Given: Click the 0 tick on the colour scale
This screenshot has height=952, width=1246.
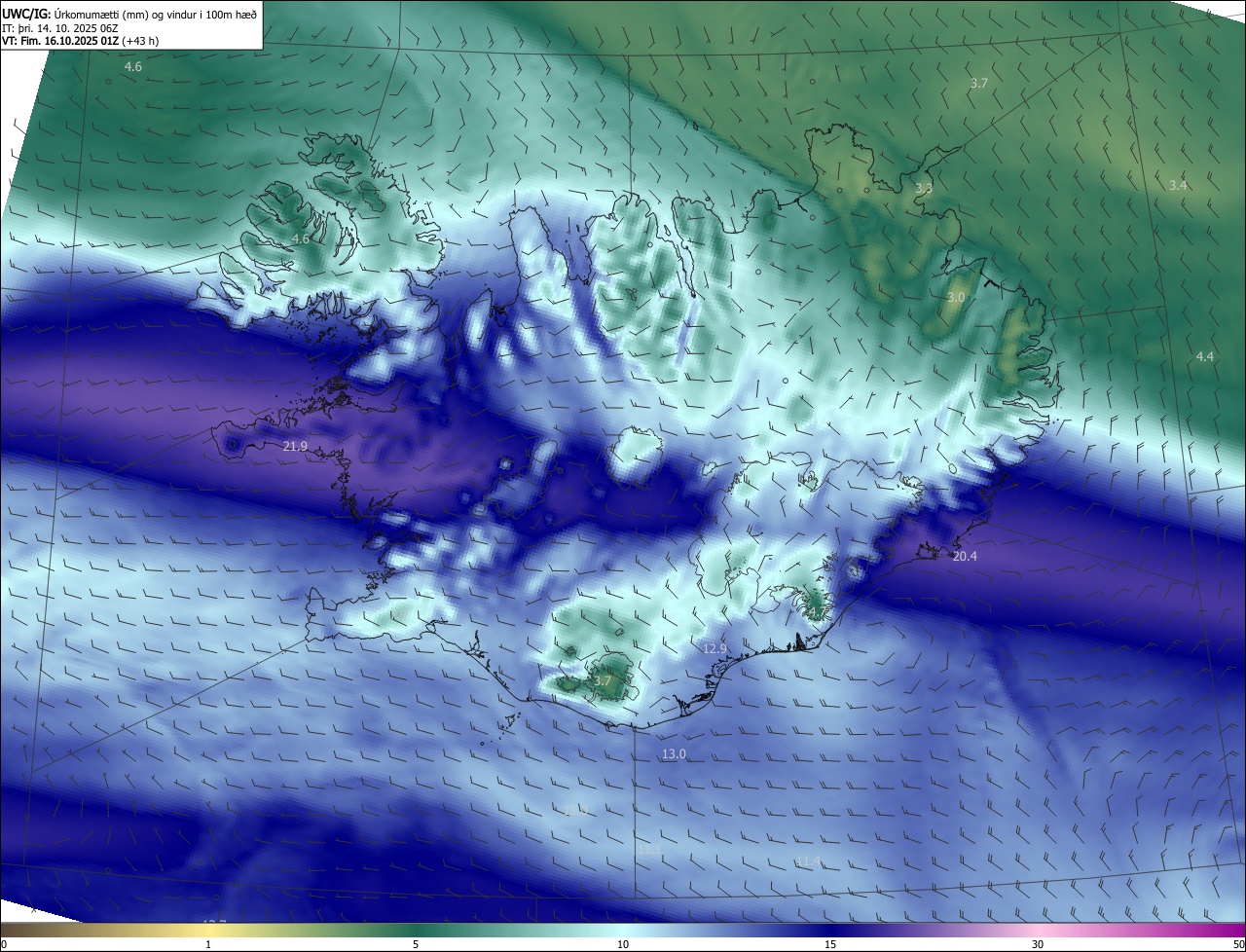Looking at the screenshot, I should [4, 944].
